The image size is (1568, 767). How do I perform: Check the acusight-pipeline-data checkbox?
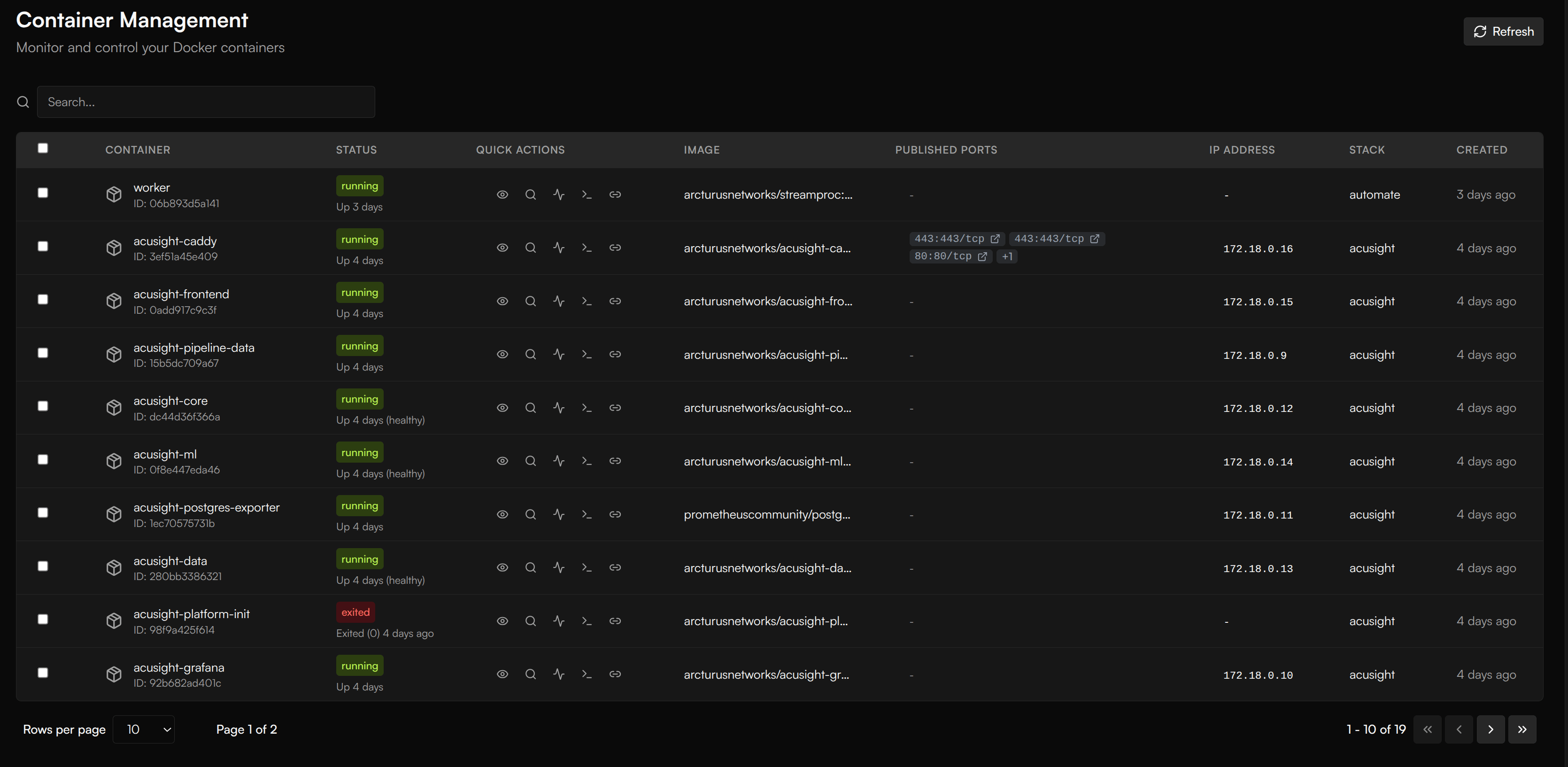(43, 353)
